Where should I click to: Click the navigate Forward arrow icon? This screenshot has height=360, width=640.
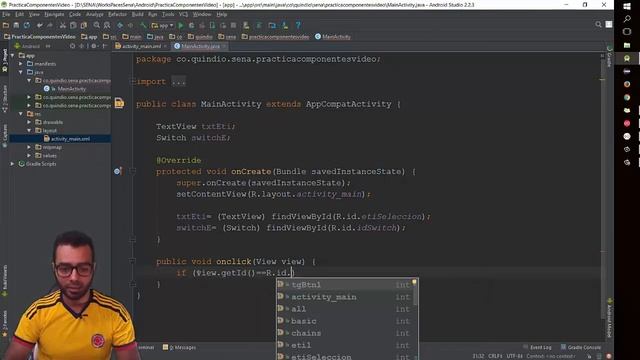pyautogui.click(x=130, y=25)
